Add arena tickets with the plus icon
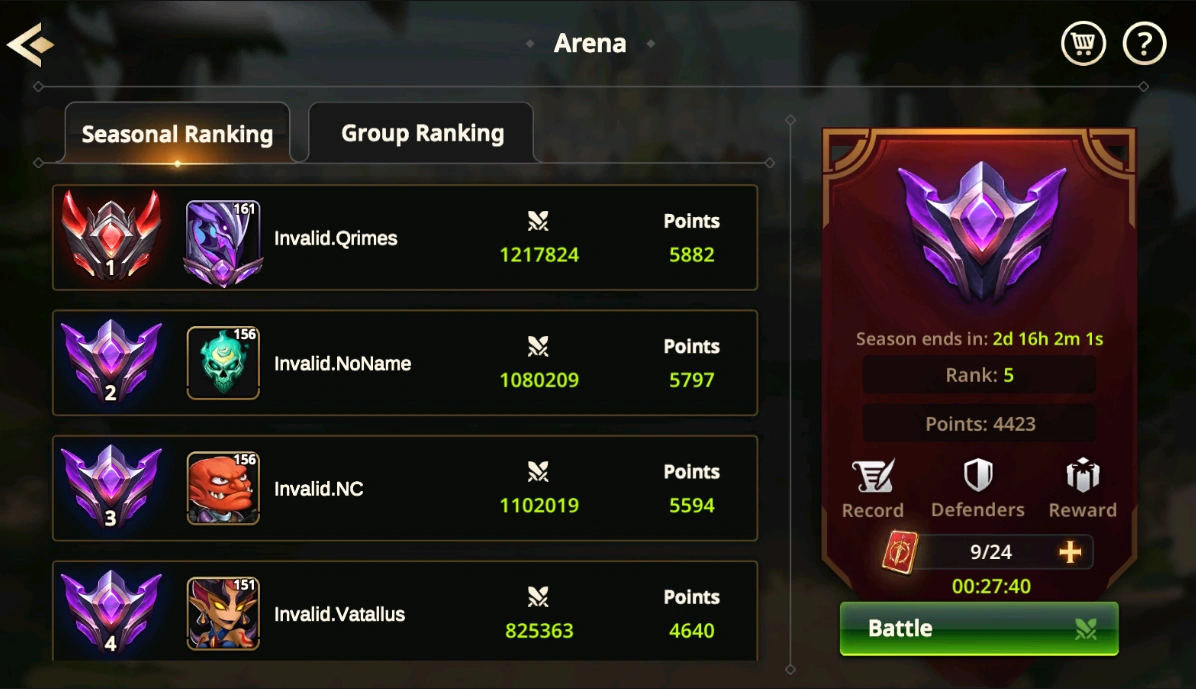This screenshot has width=1196, height=689. coord(1070,552)
